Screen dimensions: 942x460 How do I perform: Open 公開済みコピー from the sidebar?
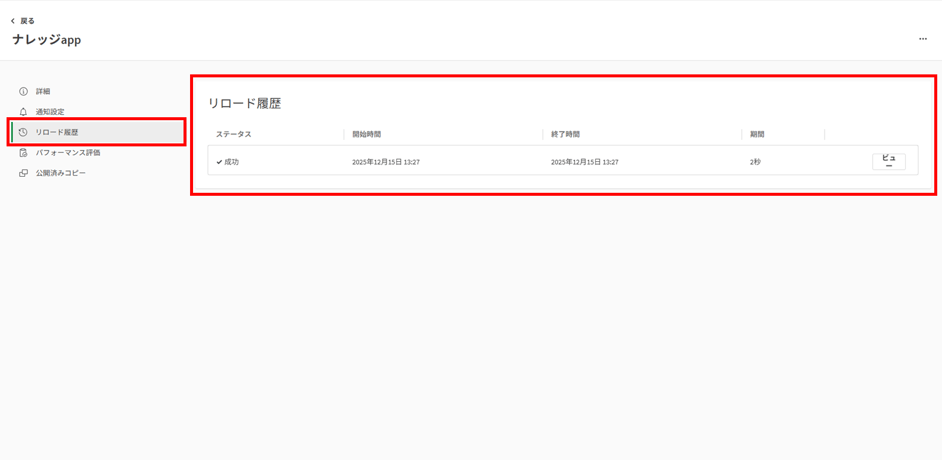(x=61, y=173)
